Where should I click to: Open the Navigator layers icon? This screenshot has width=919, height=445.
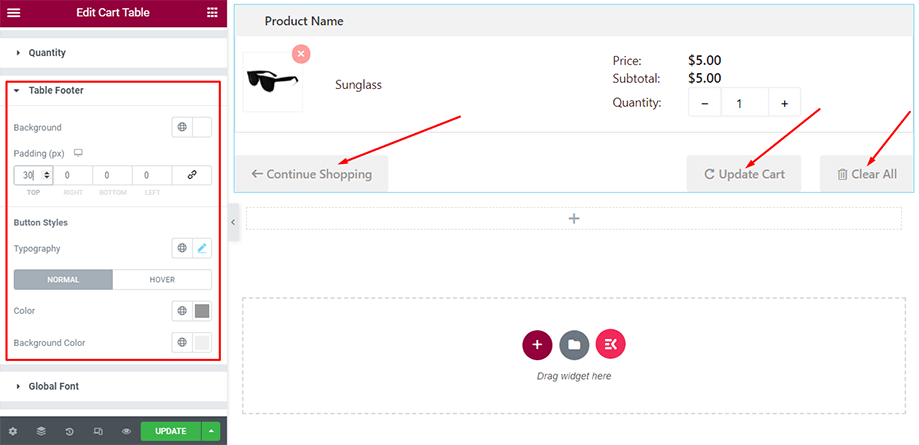pos(41,431)
